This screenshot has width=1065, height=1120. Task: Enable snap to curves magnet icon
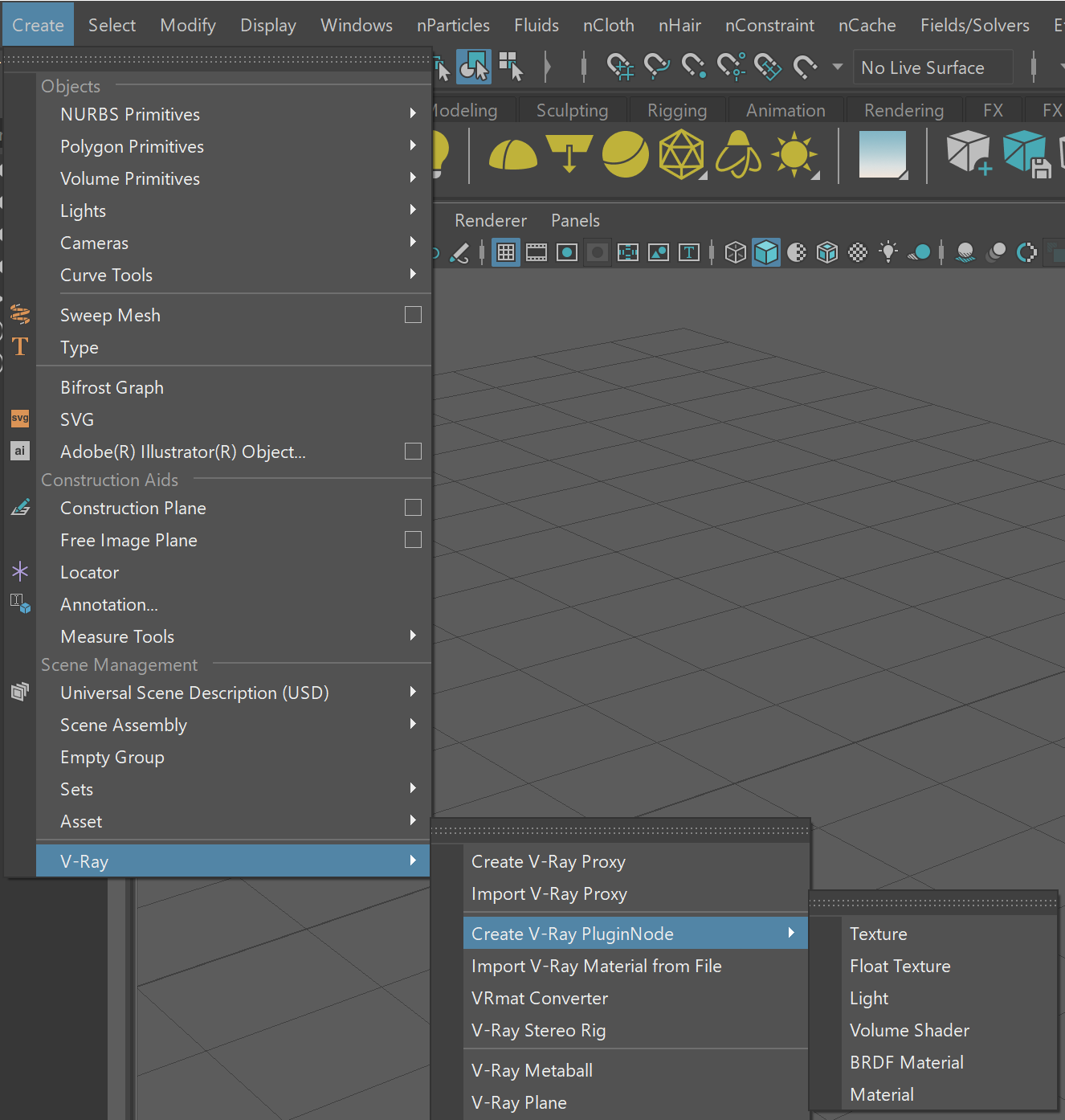[657, 67]
